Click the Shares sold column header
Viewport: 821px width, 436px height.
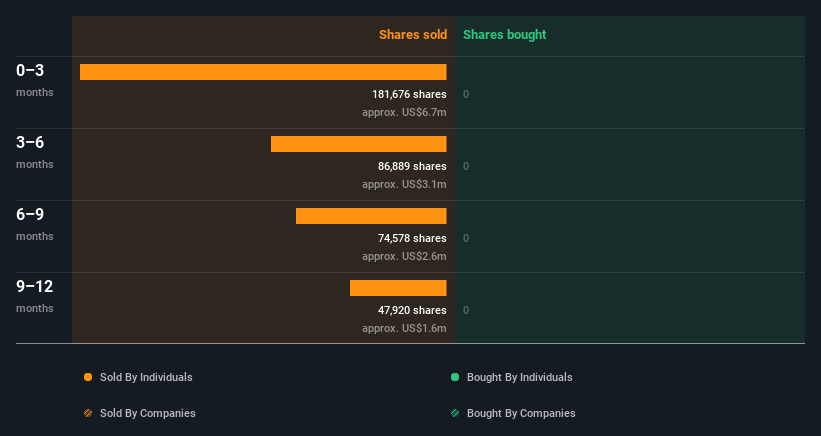[x=413, y=35]
